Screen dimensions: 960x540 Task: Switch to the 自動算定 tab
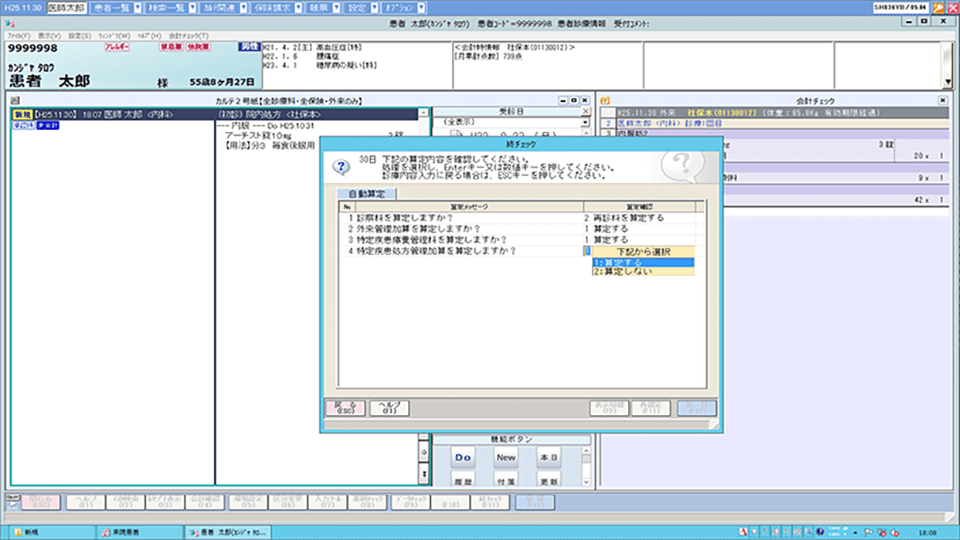coord(366,194)
